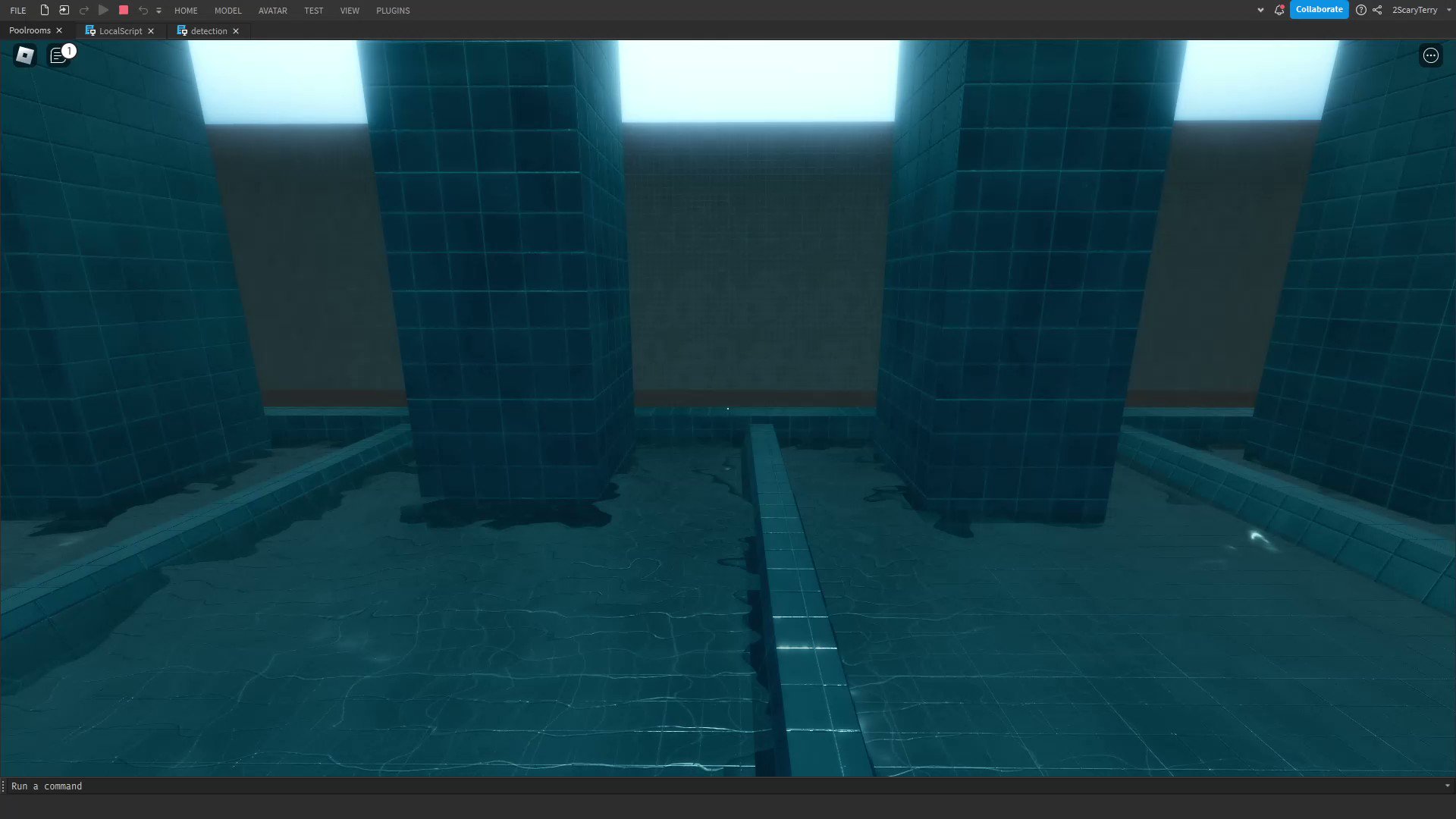Open the Share icon near Collaborate
The height and width of the screenshot is (819, 1456).
click(1378, 10)
